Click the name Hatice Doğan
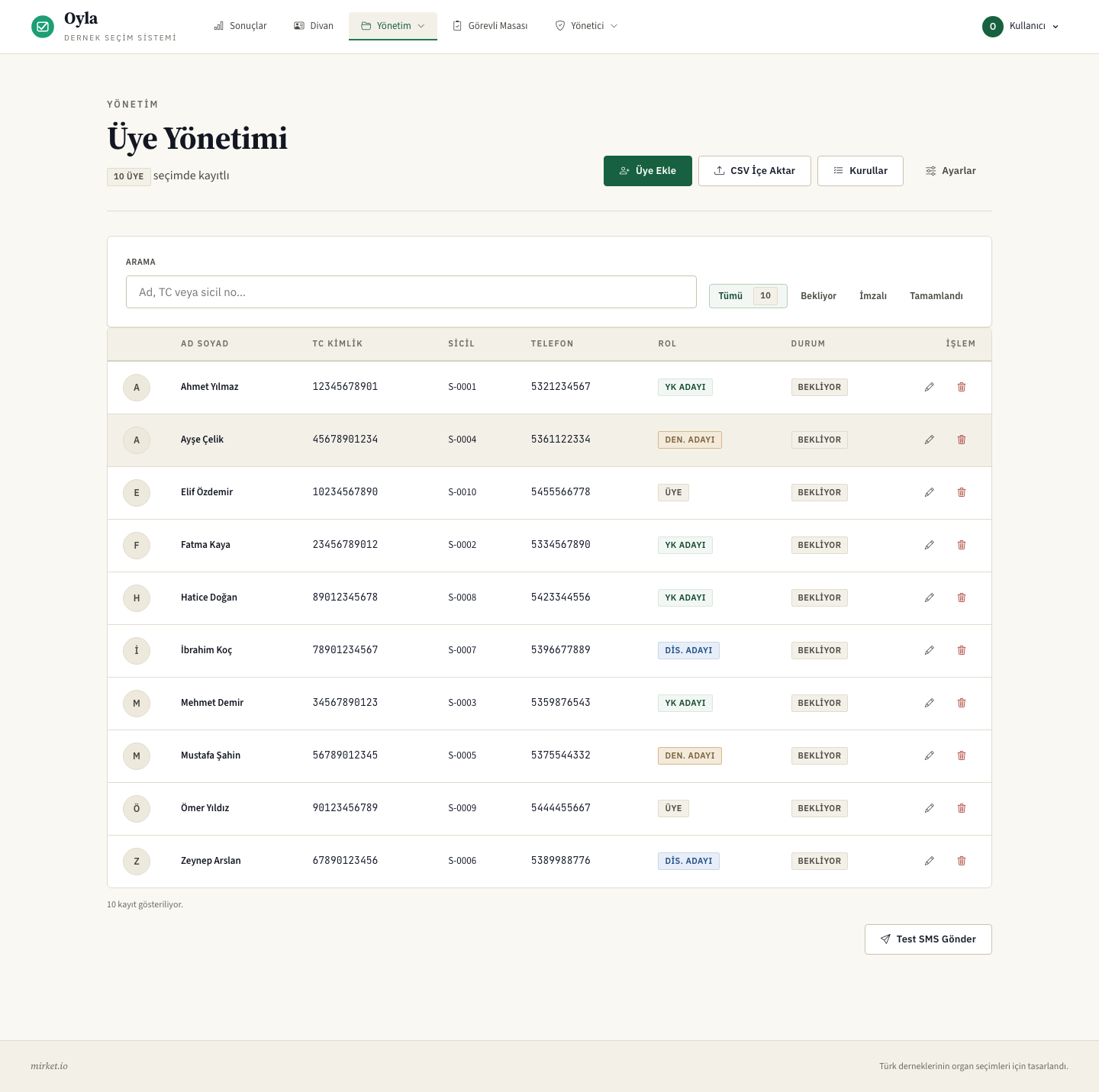 point(209,598)
